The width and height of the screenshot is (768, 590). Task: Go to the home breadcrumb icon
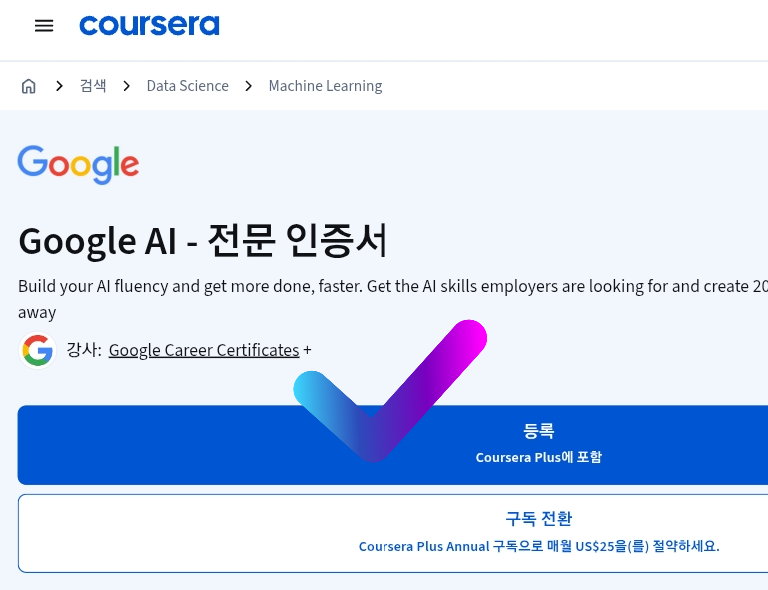click(28, 86)
